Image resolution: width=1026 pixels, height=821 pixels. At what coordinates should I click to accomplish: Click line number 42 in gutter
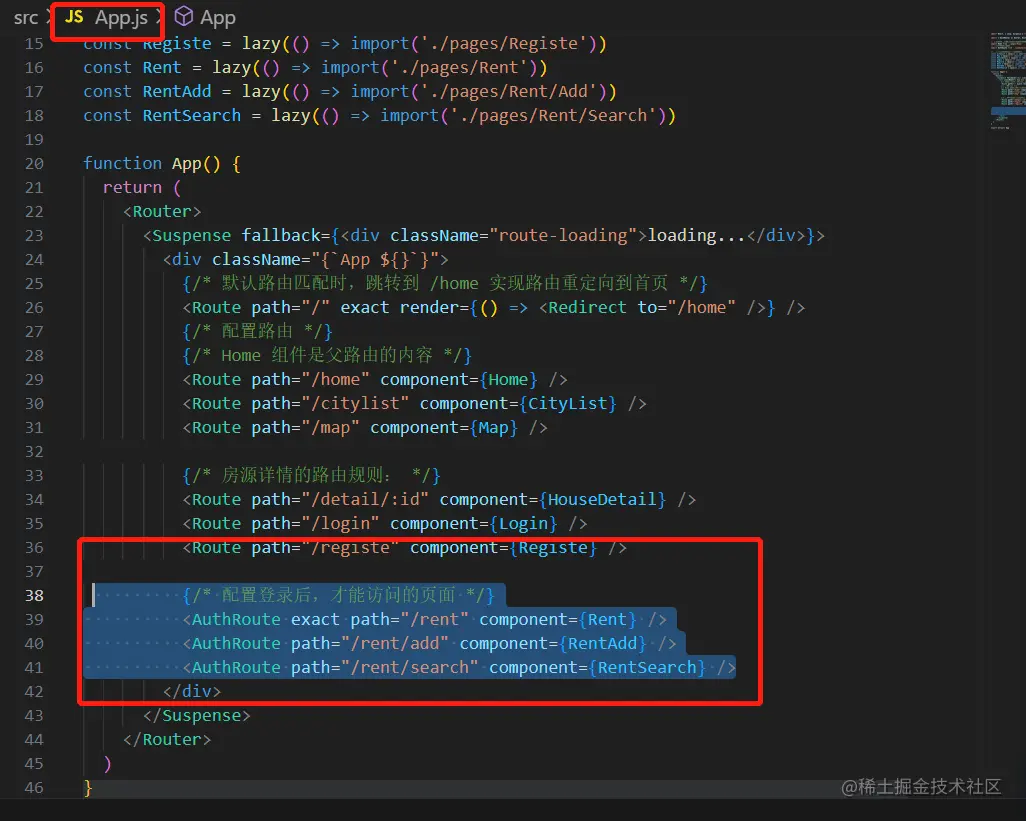[x=34, y=692]
